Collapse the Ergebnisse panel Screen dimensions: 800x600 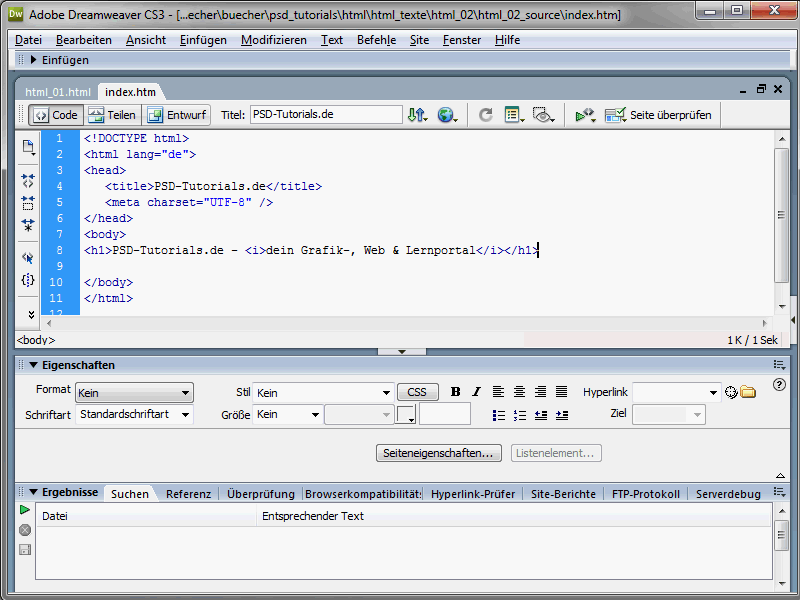(34, 492)
